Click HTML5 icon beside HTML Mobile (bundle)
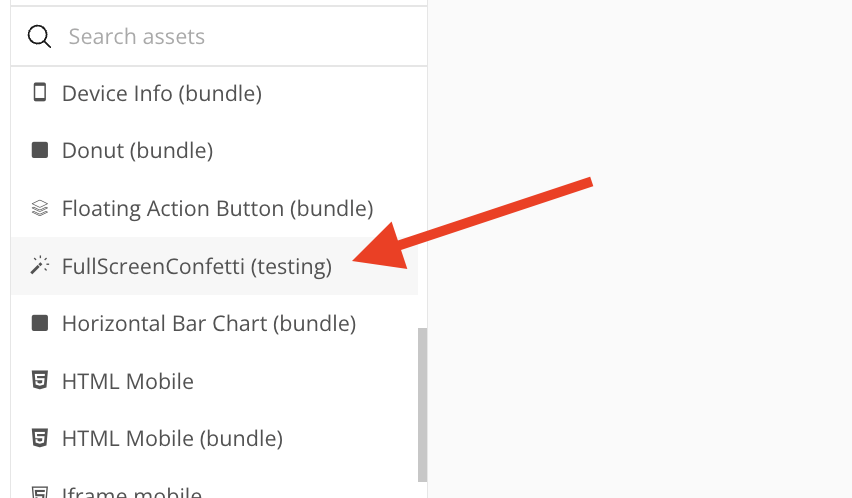Viewport: 852px width, 498px height. click(40, 438)
